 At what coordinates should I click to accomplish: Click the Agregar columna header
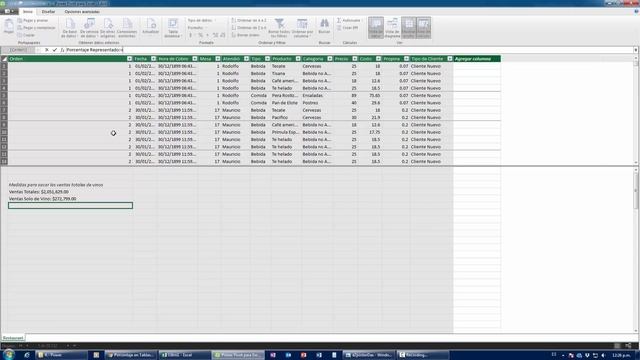(477, 59)
